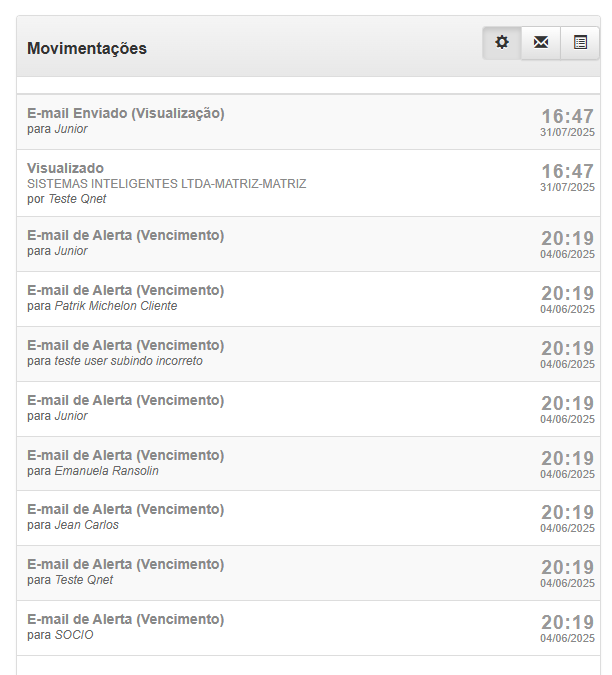The height and width of the screenshot is (675, 612).
Task: Click the Teste Qnet name under Visualizado
Action: tap(77, 199)
